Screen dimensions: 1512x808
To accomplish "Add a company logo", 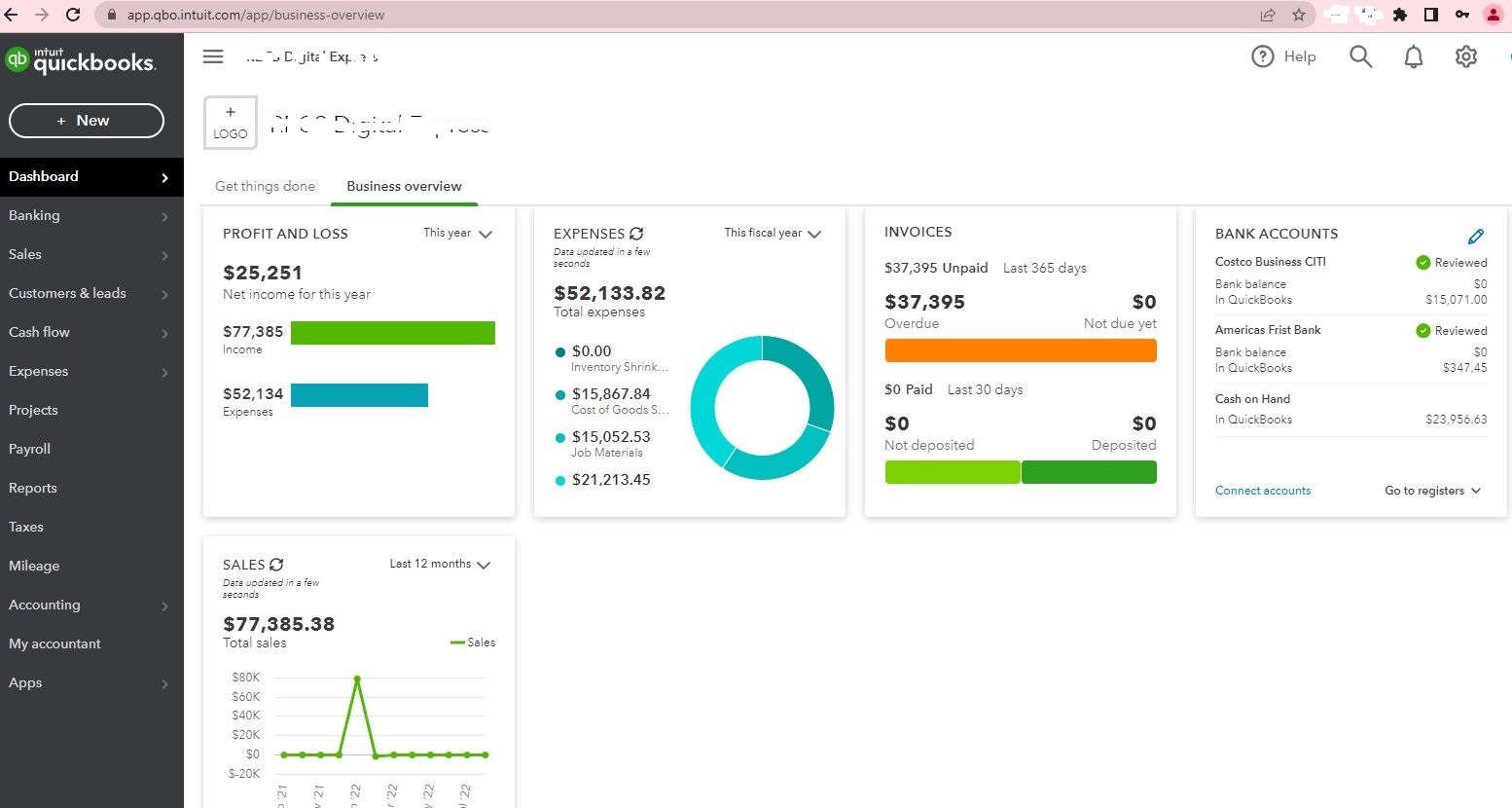I will pyautogui.click(x=231, y=123).
